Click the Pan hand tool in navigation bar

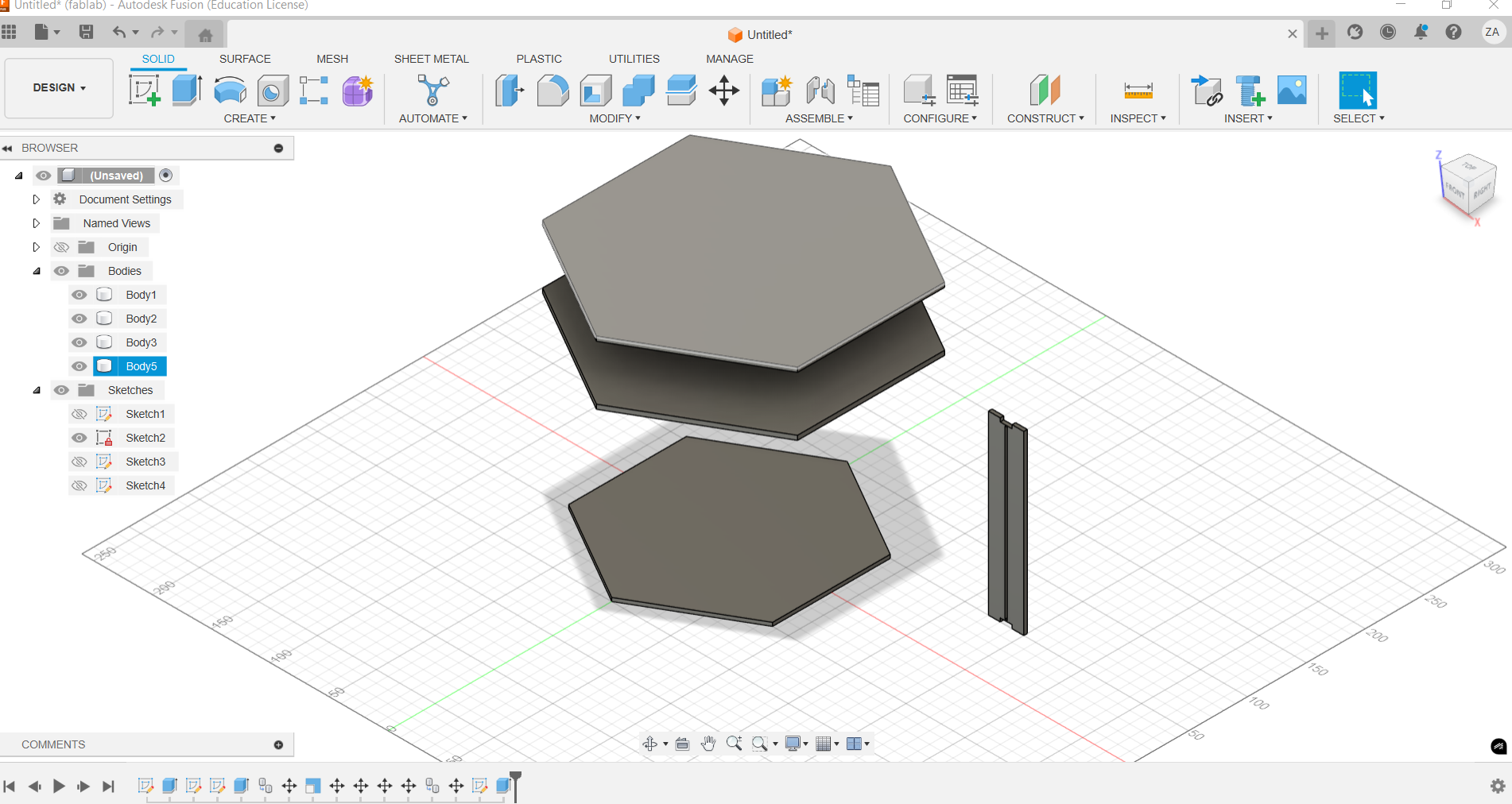[708, 744]
